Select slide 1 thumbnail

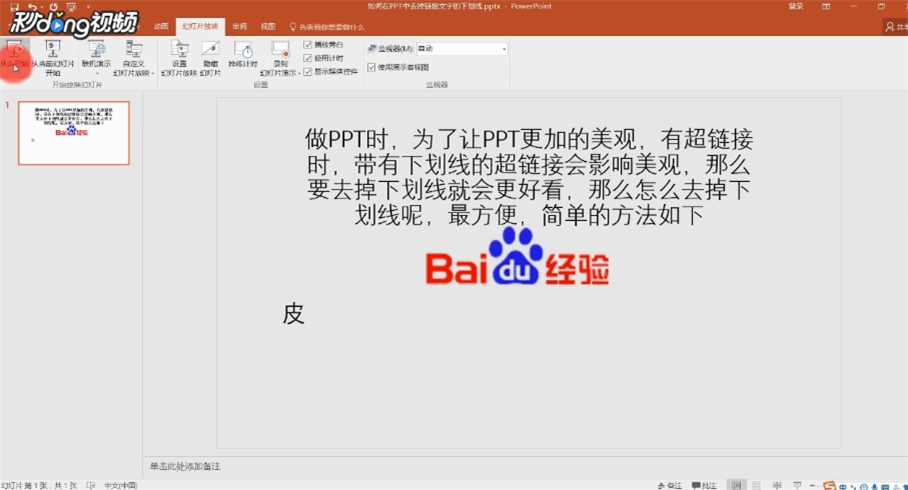74,133
